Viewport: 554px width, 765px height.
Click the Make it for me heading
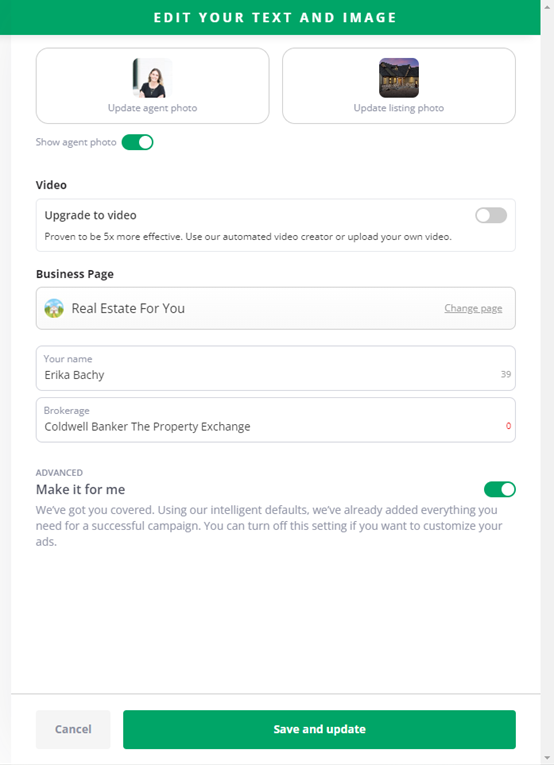(80, 489)
